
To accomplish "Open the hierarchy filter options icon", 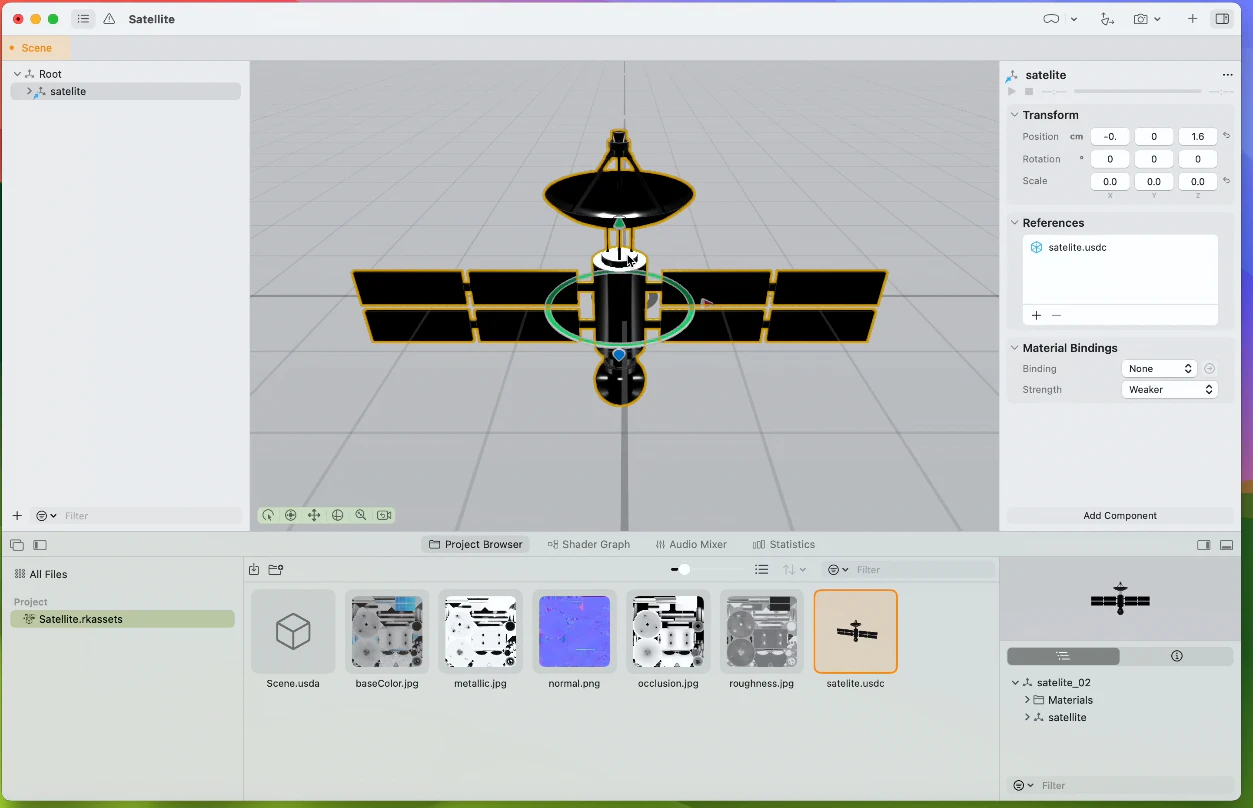I will 46,516.
